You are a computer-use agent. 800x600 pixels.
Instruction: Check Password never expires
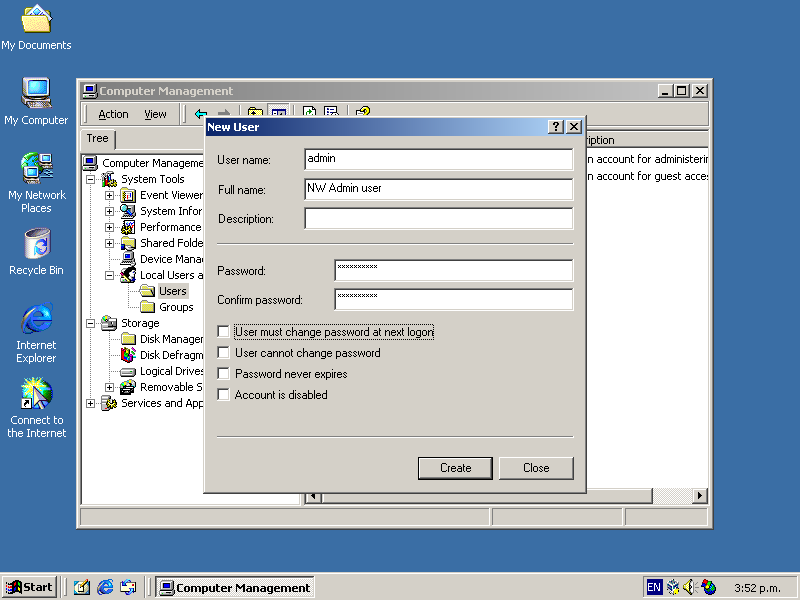pyautogui.click(x=223, y=373)
